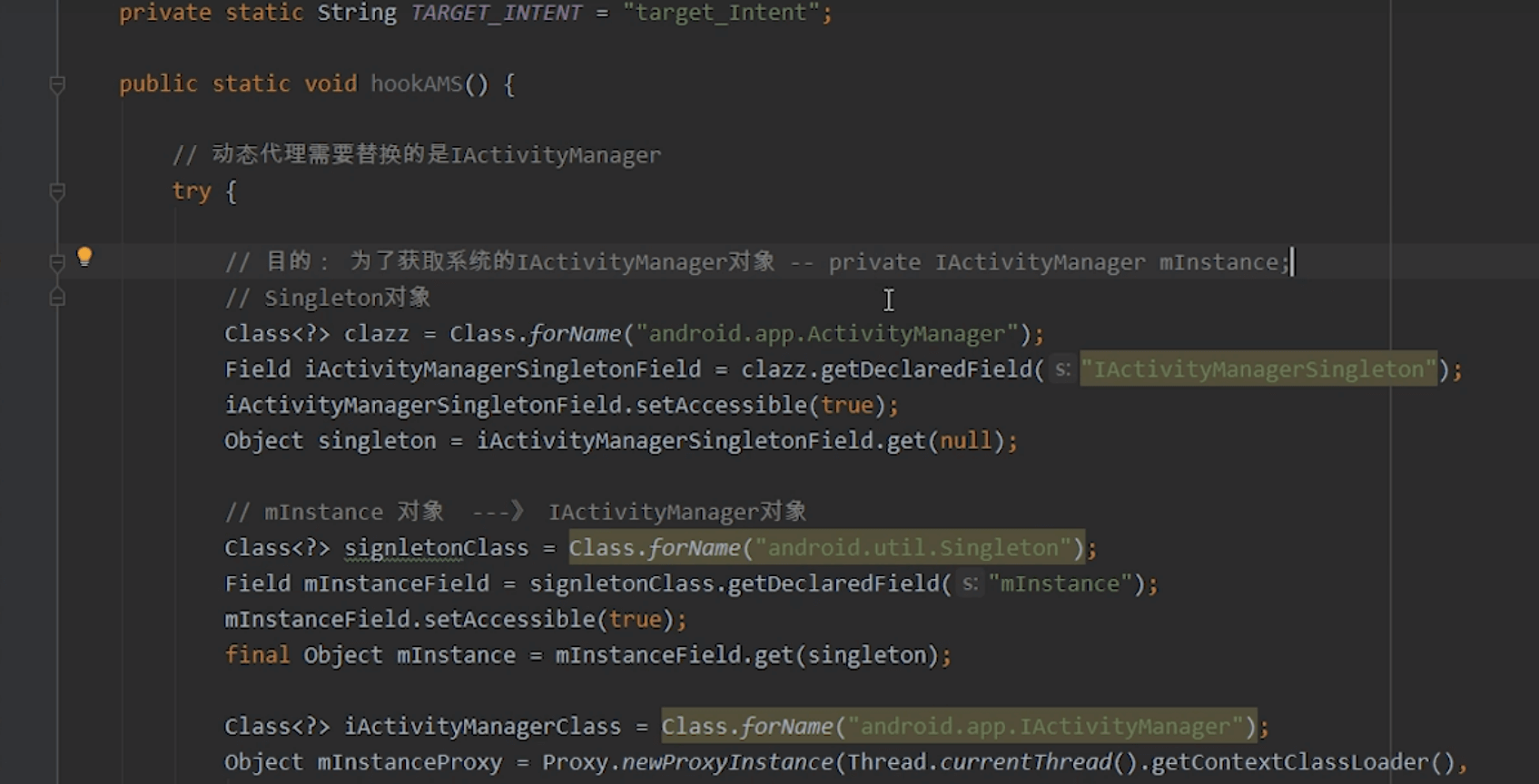Click the try keyword
Viewport: 1539px width, 784px height.
tap(192, 191)
